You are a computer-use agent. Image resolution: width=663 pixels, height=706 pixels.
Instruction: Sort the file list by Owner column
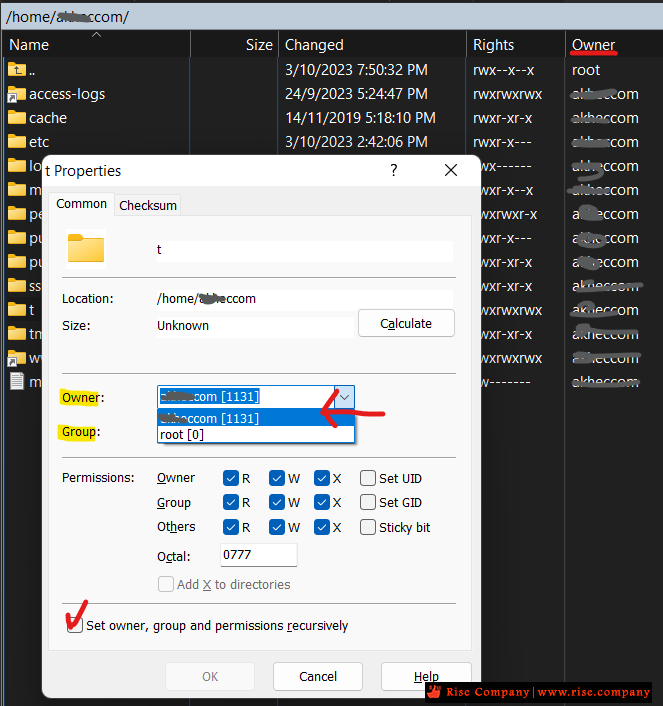[614, 45]
